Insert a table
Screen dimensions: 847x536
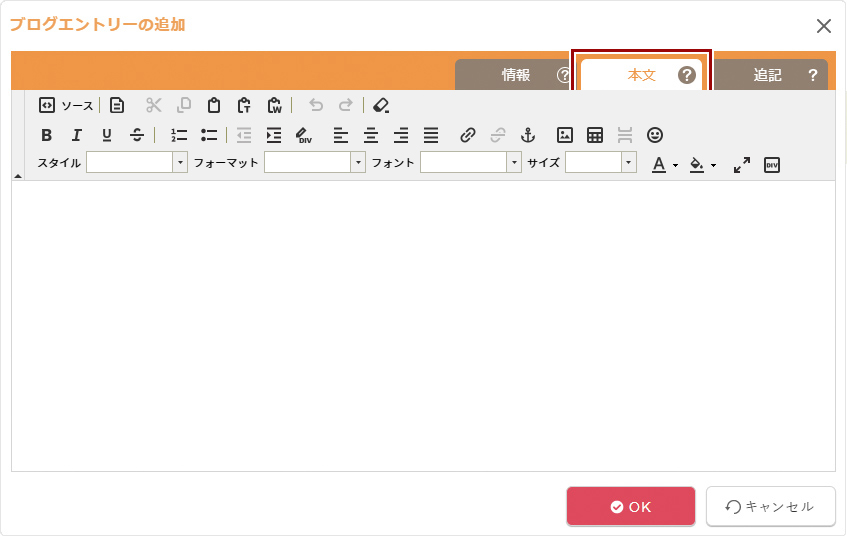click(595, 135)
